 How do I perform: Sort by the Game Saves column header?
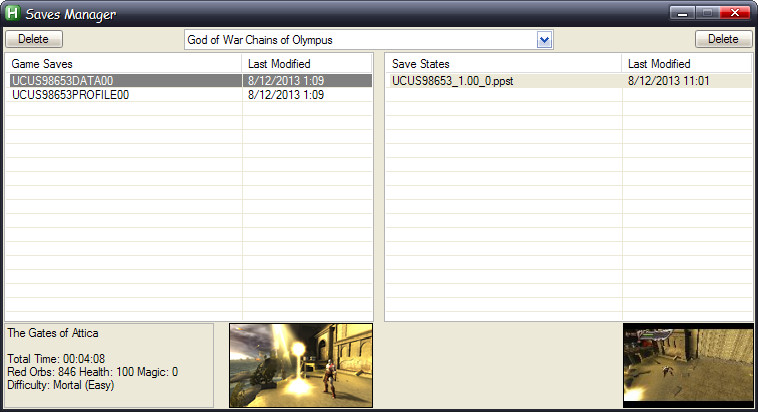123,64
